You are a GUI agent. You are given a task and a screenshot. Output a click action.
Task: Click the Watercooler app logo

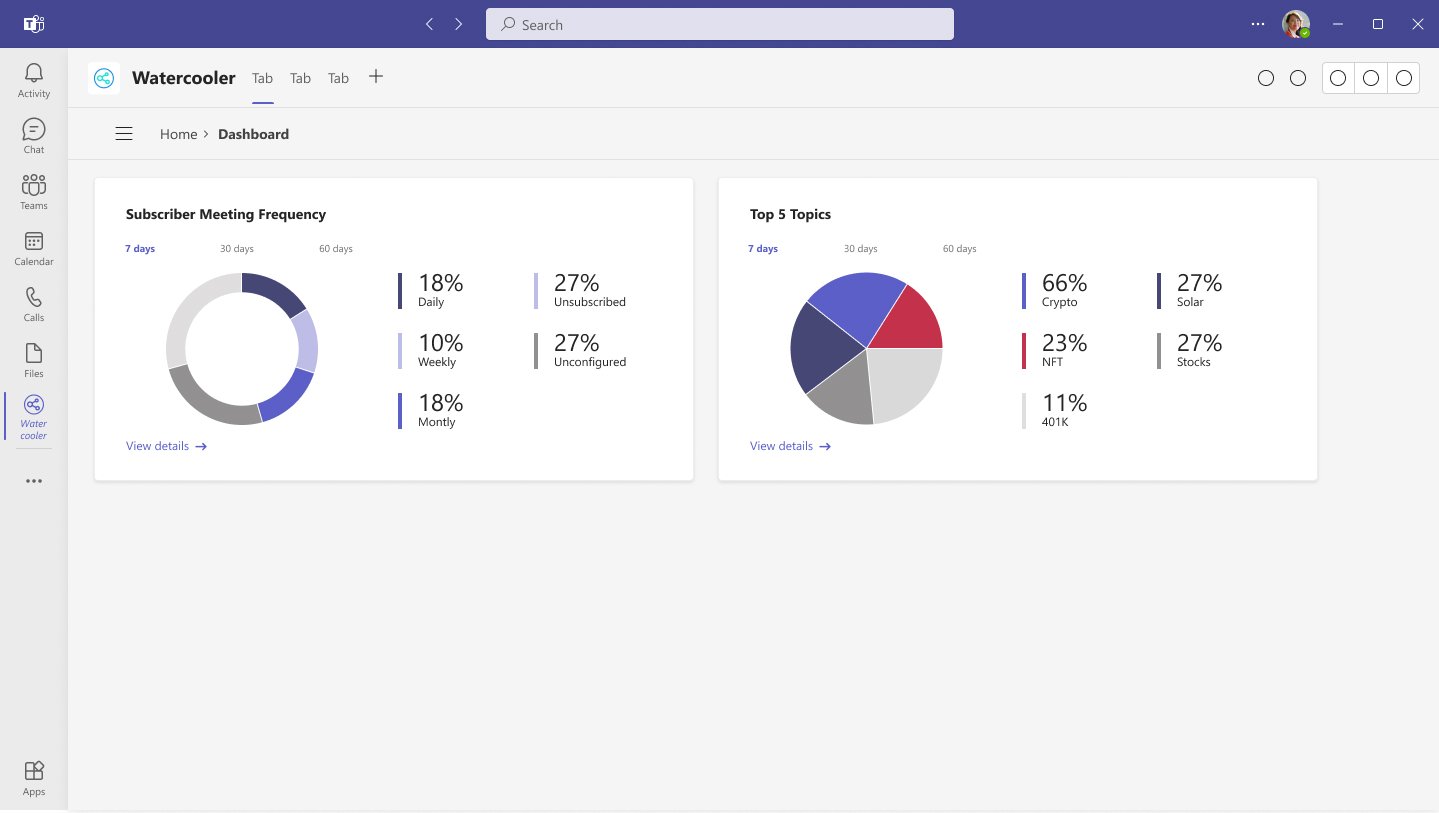tap(104, 78)
